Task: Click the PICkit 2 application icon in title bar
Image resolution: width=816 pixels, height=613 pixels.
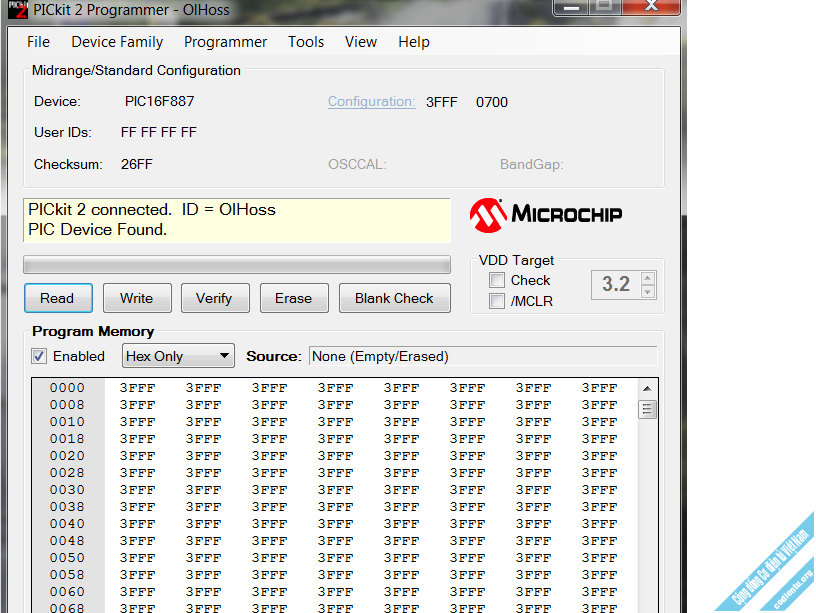Action: click(x=18, y=9)
